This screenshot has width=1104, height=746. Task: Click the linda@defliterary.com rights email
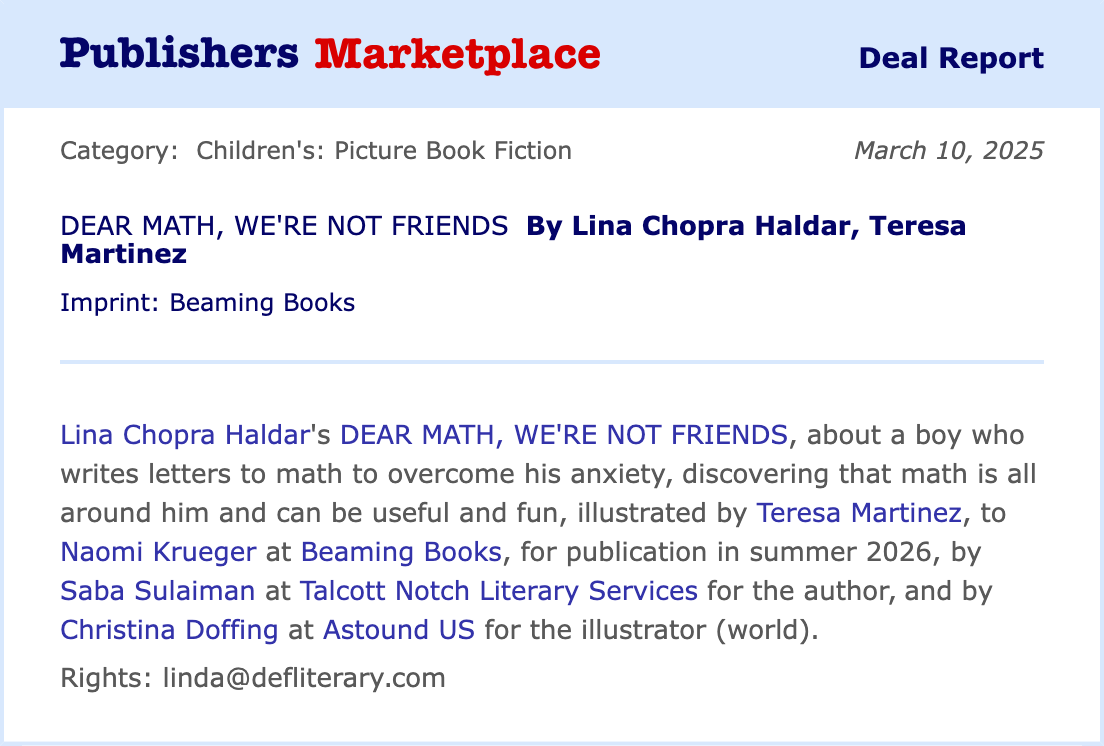tap(304, 678)
